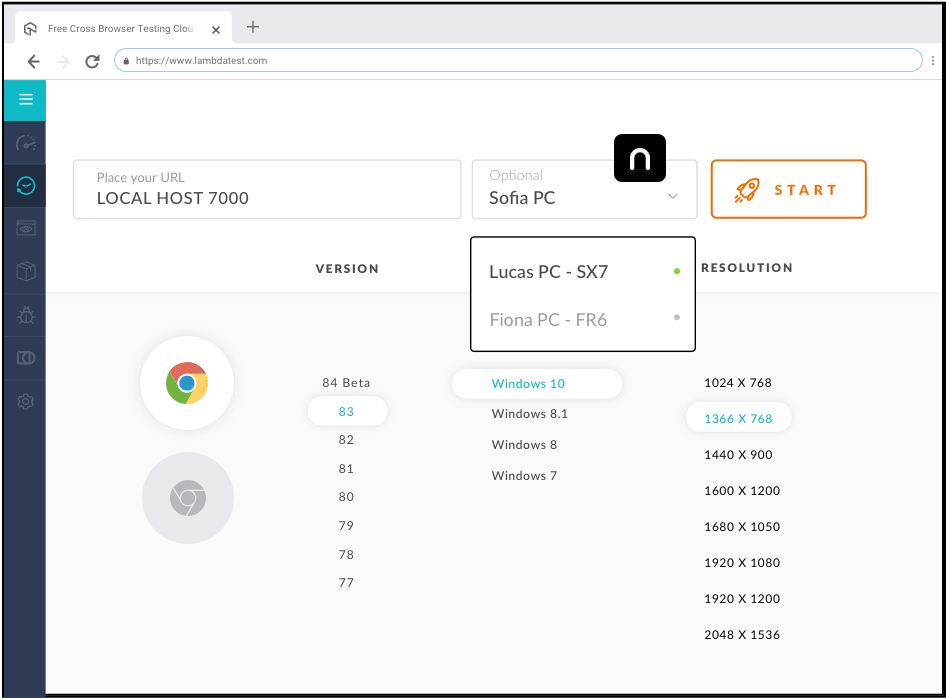946x698 pixels.
Task: Click the real-time testing clock icon
Action: [24, 186]
